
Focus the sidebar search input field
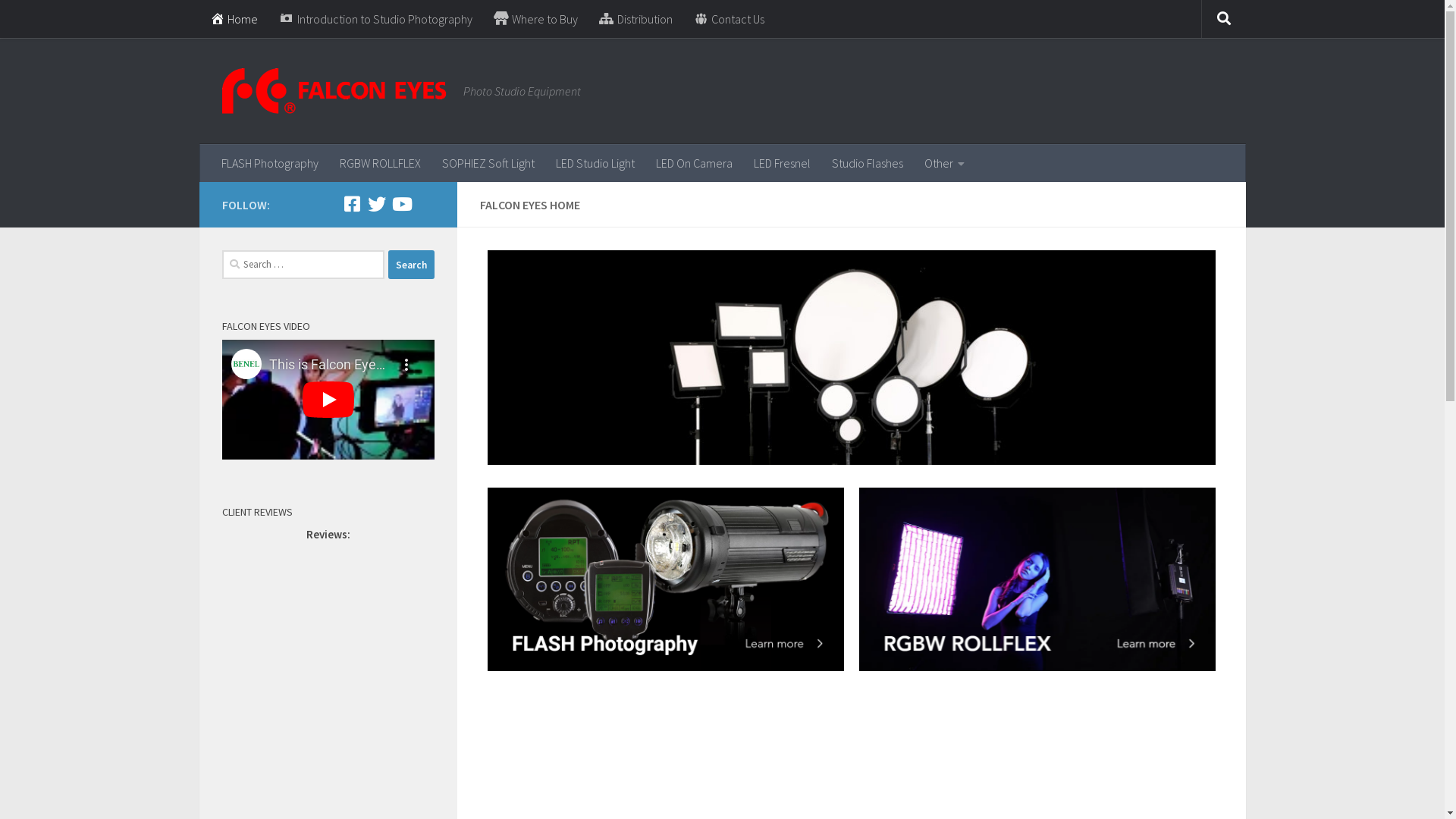pos(303,265)
